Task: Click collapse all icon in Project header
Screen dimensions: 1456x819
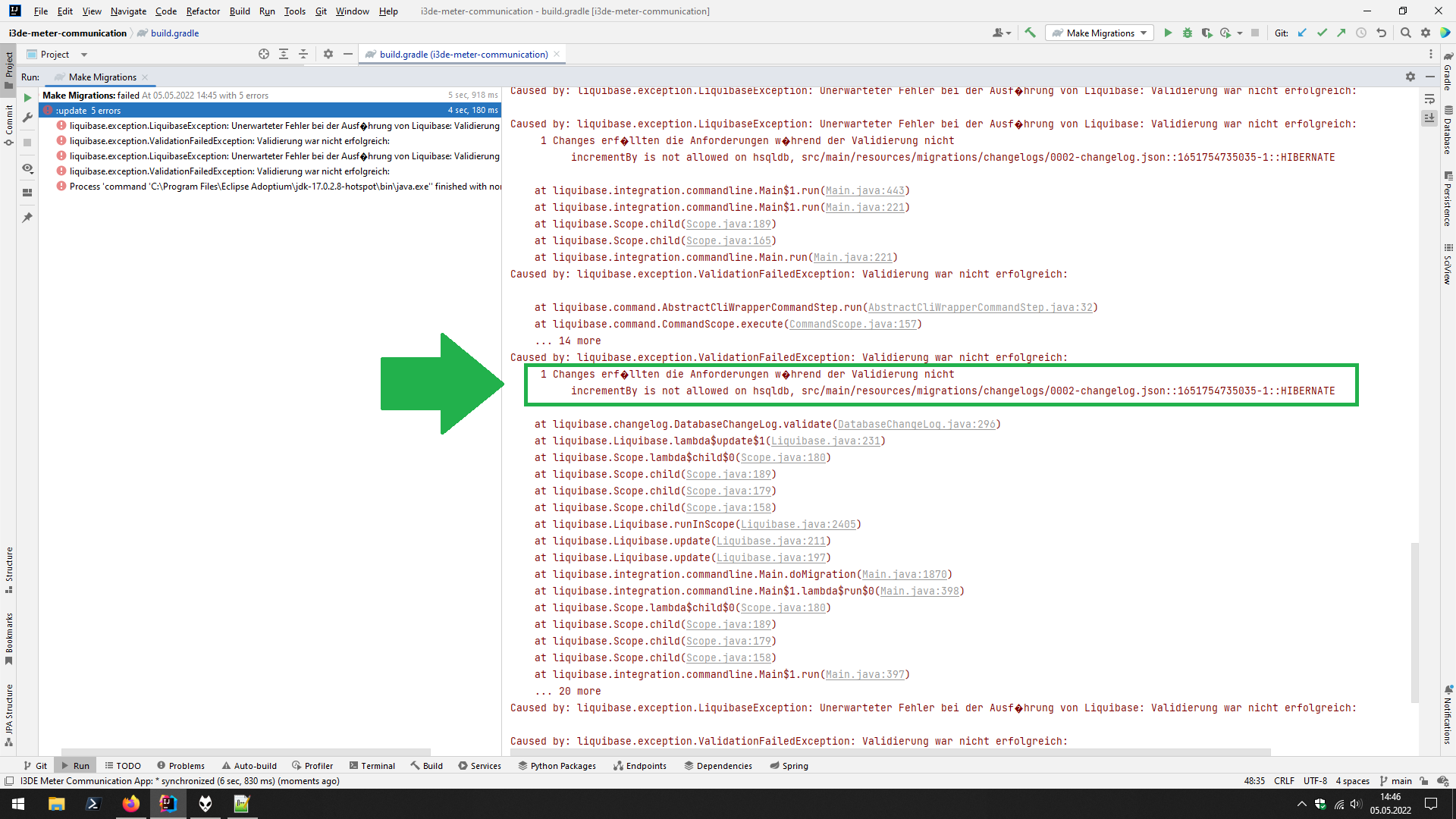Action: 303,54
